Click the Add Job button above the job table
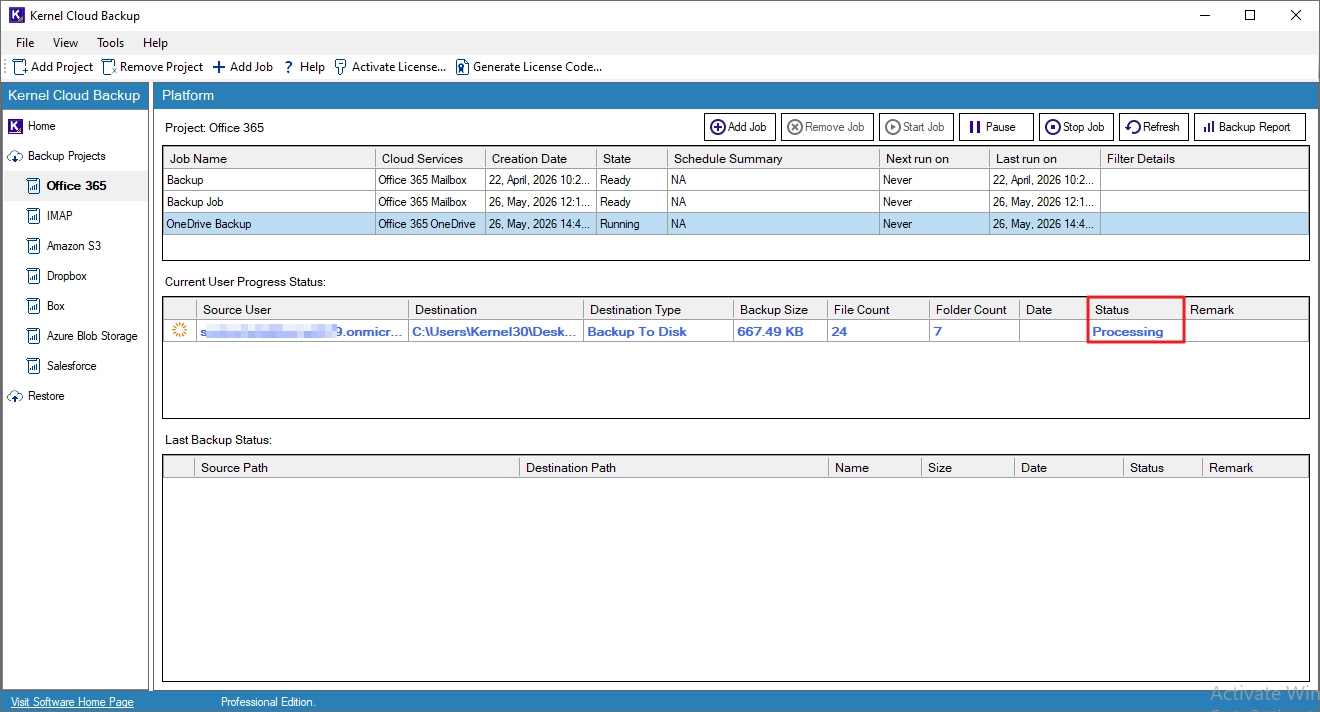The height and width of the screenshot is (712, 1320). [739, 127]
